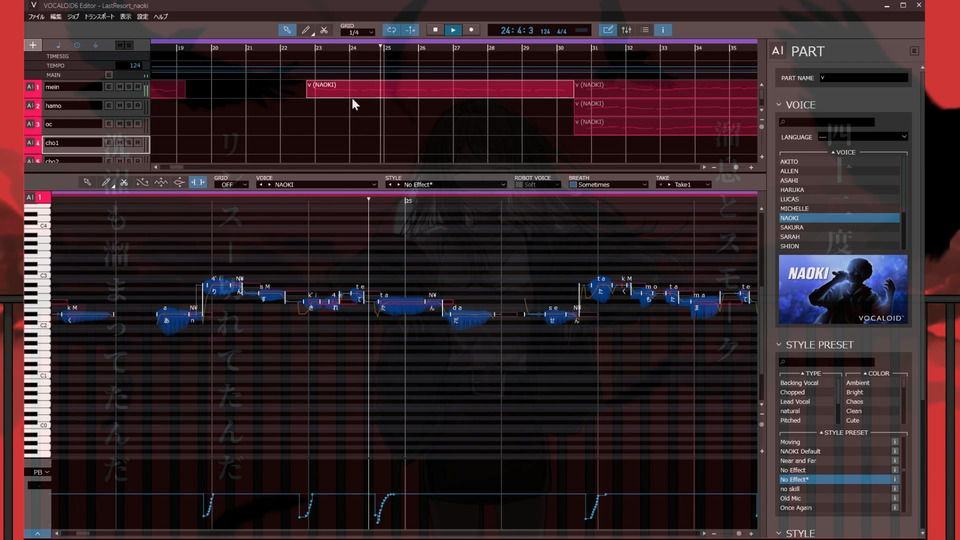This screenshot has height=540, width=960.
Task: Toggle E button on hamo track
Action: [109, 106]
